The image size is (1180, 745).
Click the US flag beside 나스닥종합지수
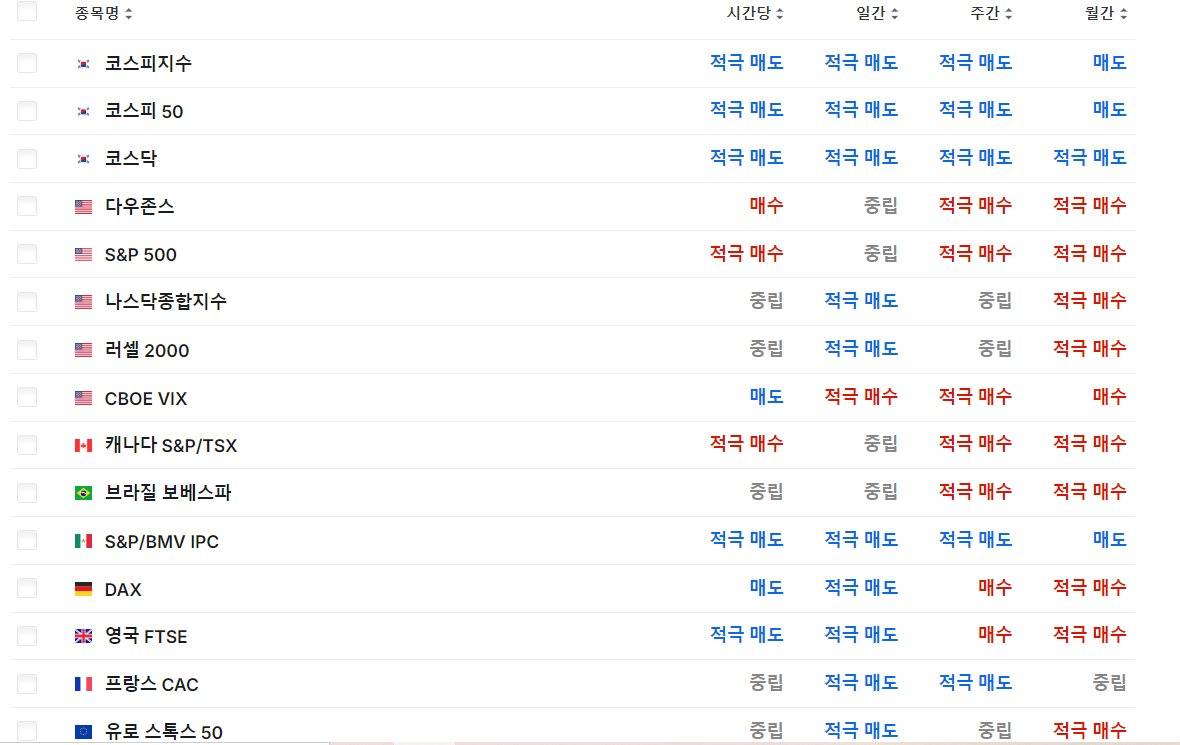(x=84, y=302)
